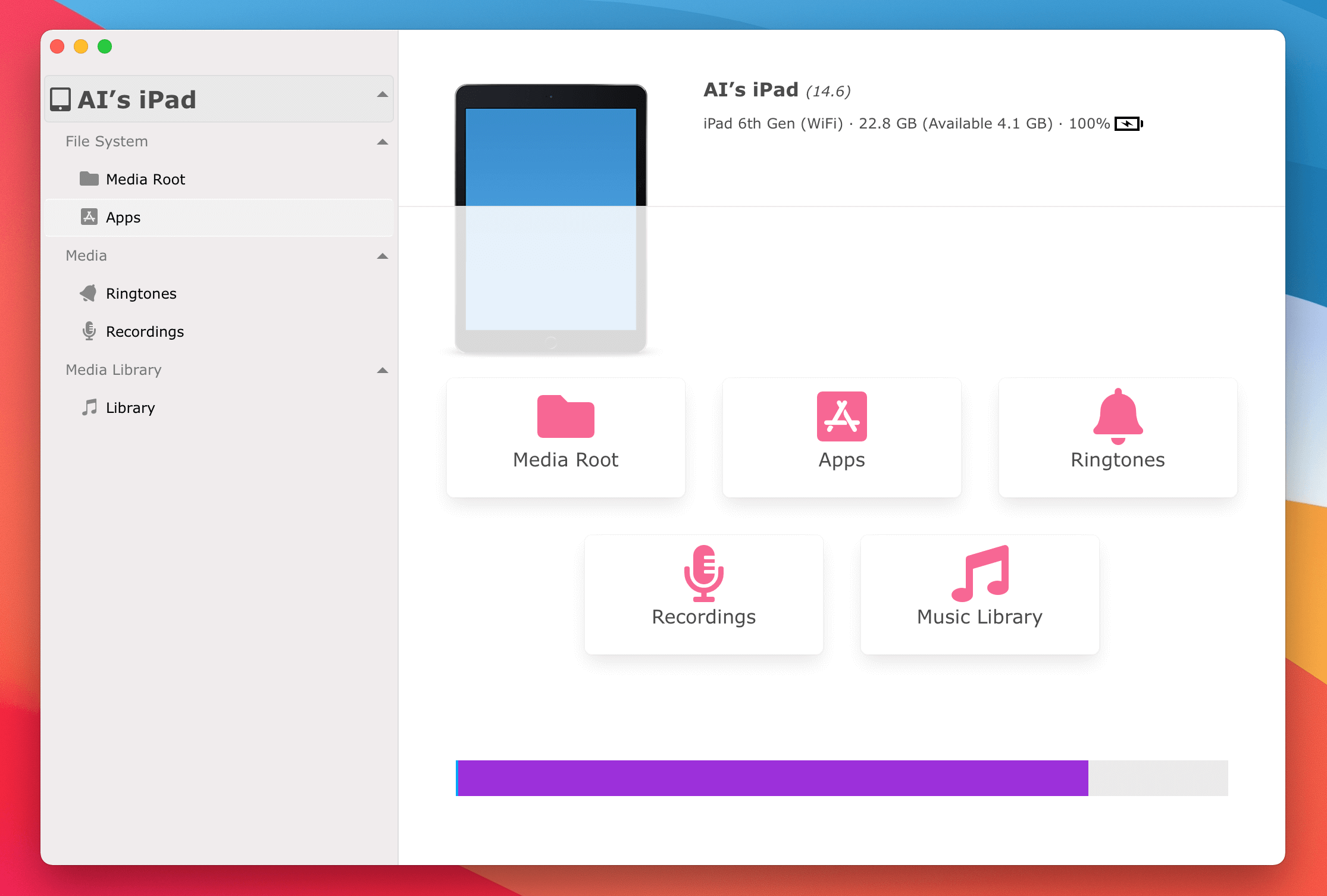Click the purple used-storage segment of the bar
Viewport: 1327px width, 896px height.
[x=772, y=778]
